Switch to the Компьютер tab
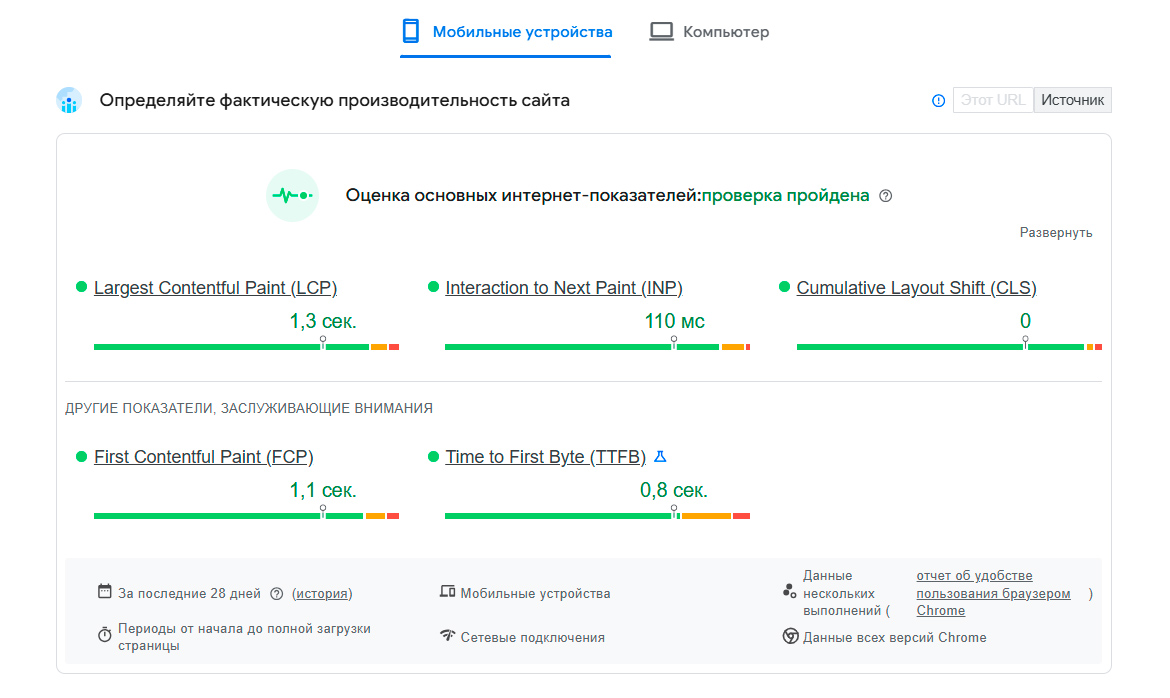1170x698 pixels. click(710, 32)
